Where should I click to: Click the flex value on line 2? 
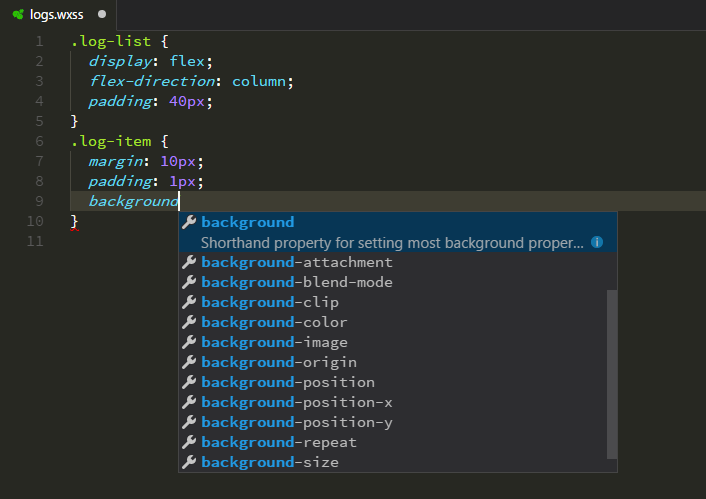click(x=187, y=61)
